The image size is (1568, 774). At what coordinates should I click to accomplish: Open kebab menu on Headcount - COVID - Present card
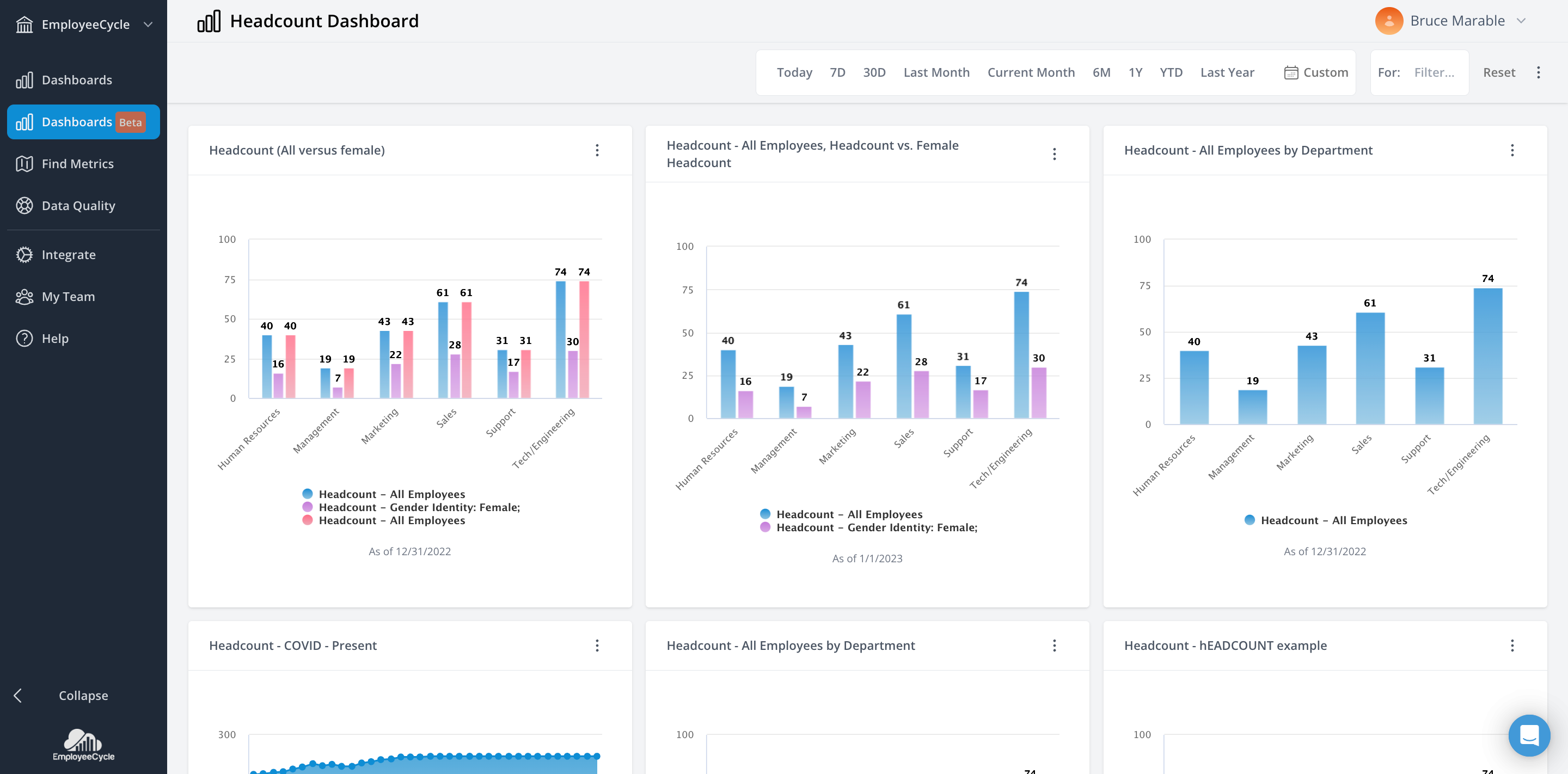tap(597, 645)
